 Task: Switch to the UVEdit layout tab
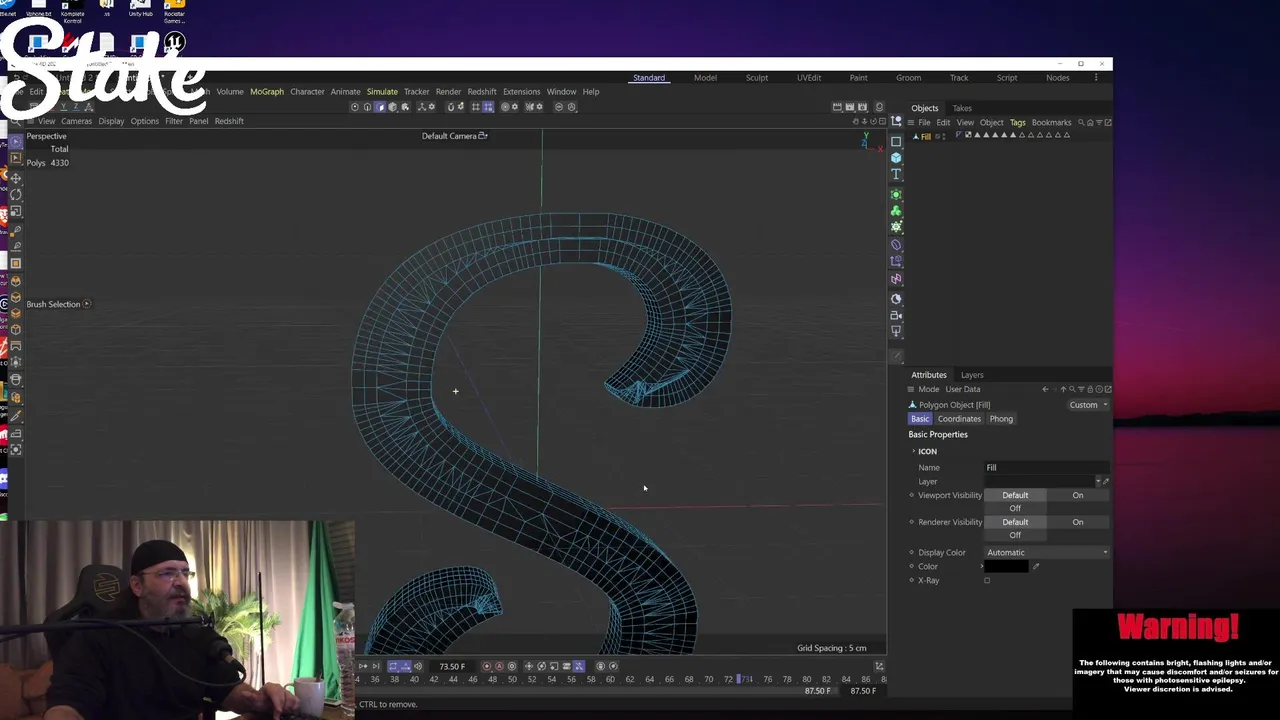[809, 78]
